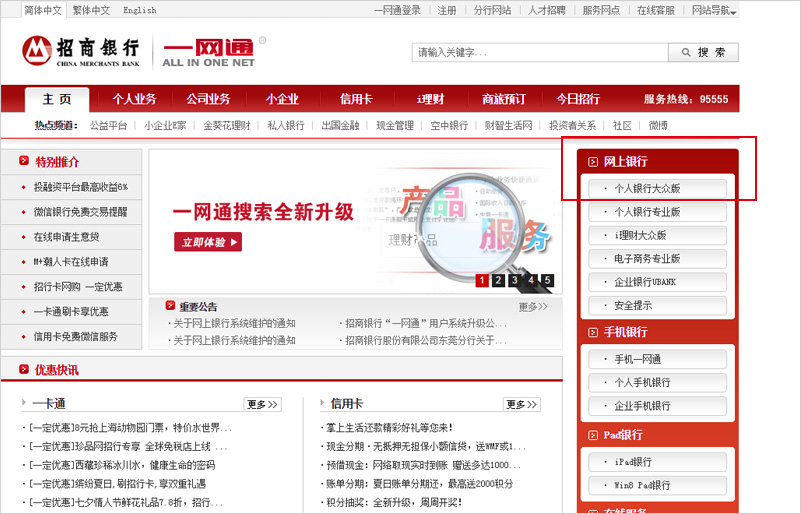Click the arrow icon beside 手机银行 header

point(593,332)
